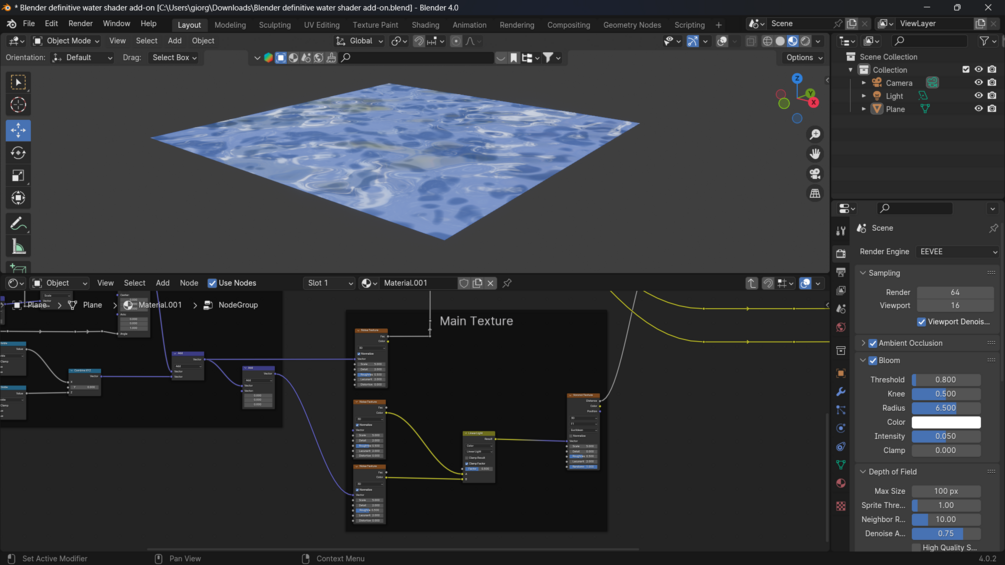1005x565 pixels.
Task: Open the Output properties tab icon
Action: point(841,272)
